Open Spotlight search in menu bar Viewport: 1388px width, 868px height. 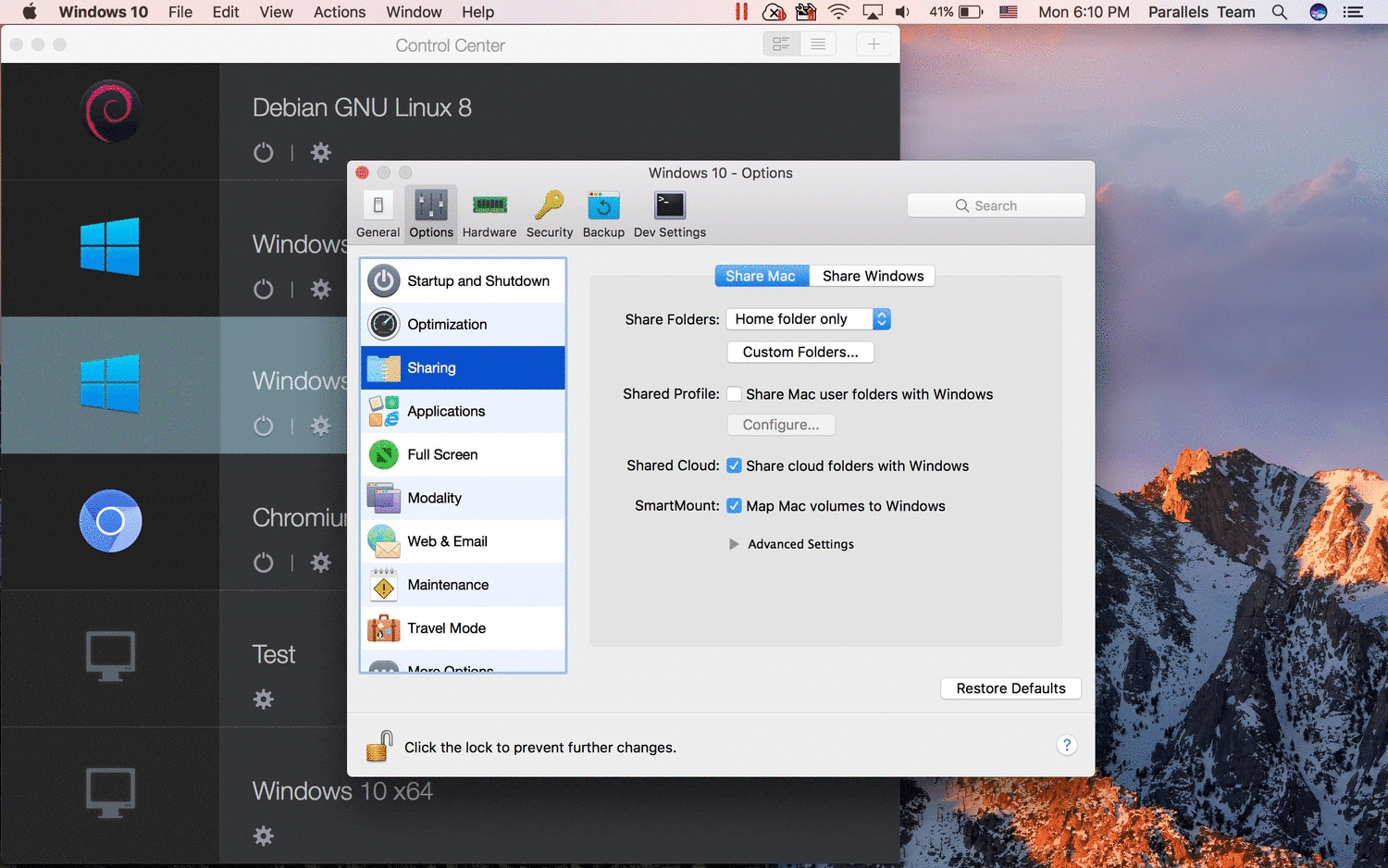tap(1280, 12)
